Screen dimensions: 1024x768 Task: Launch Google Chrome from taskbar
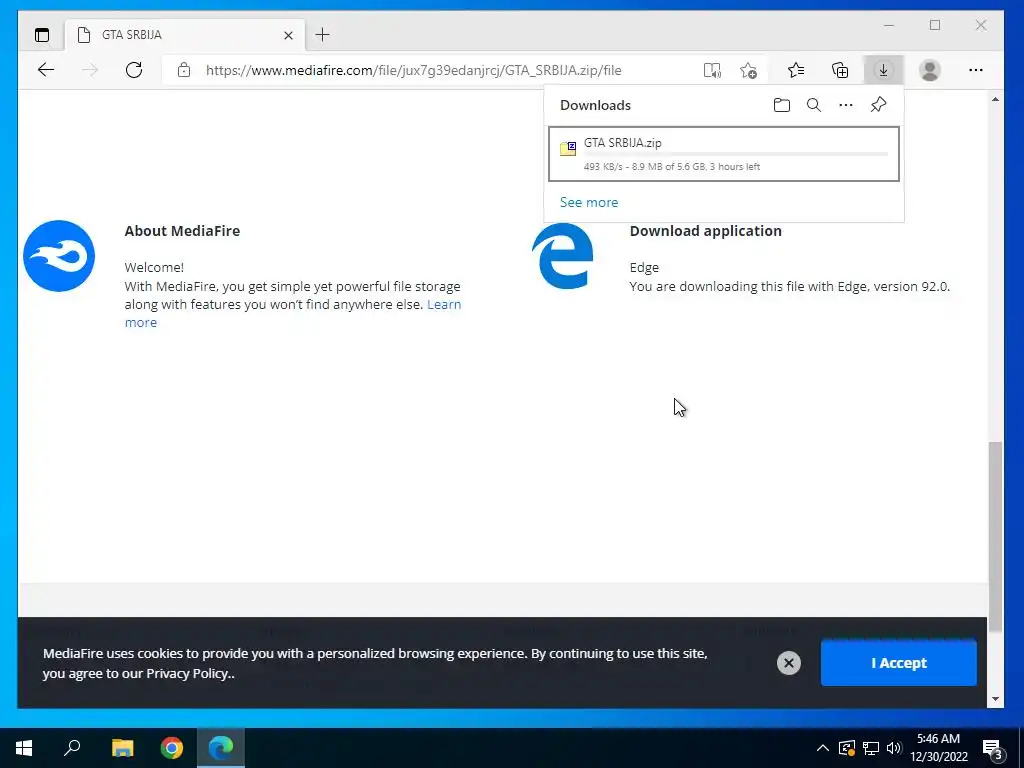[x=172, y=748]
